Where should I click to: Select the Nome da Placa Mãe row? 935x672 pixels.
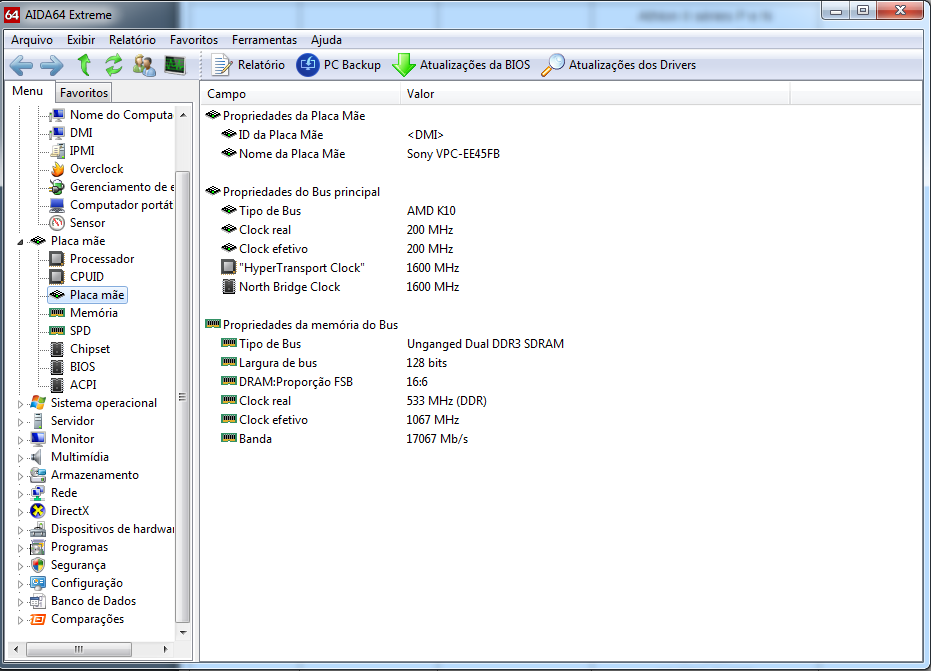561,154
